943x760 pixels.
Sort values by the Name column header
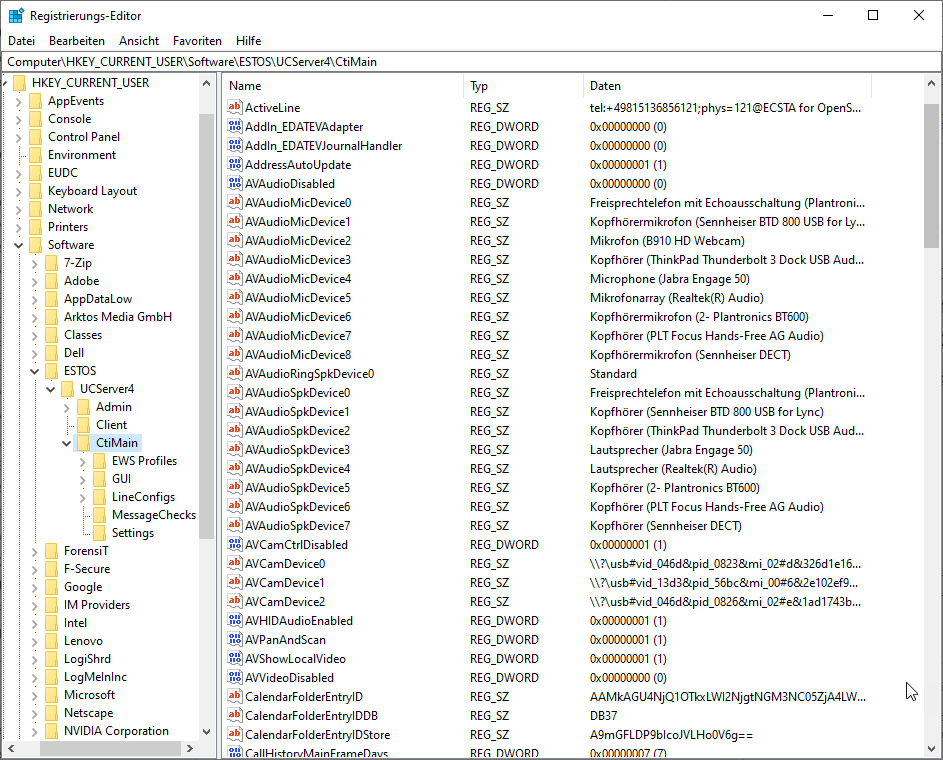(340, 86)
